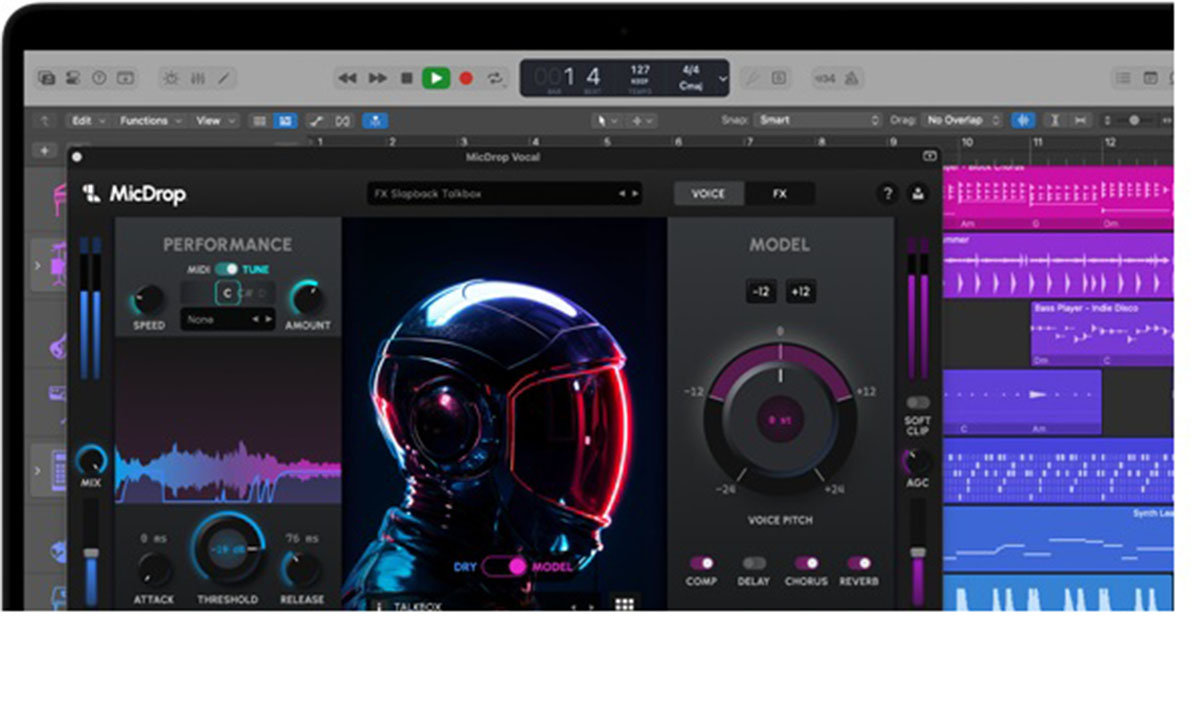The height and width of the screenshot is (720, 1200).
Task: Select the C key note box
Action: click(227, 294)
